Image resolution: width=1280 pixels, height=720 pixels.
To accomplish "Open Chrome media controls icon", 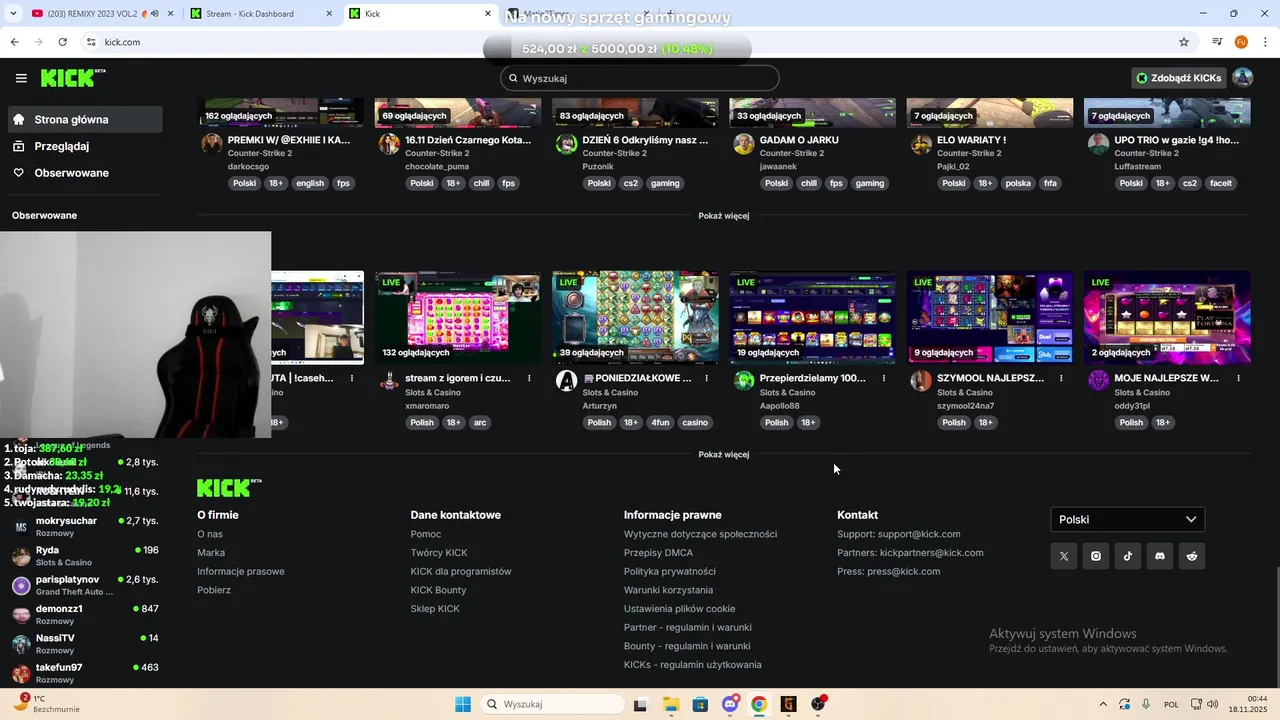I will 1217,42.
